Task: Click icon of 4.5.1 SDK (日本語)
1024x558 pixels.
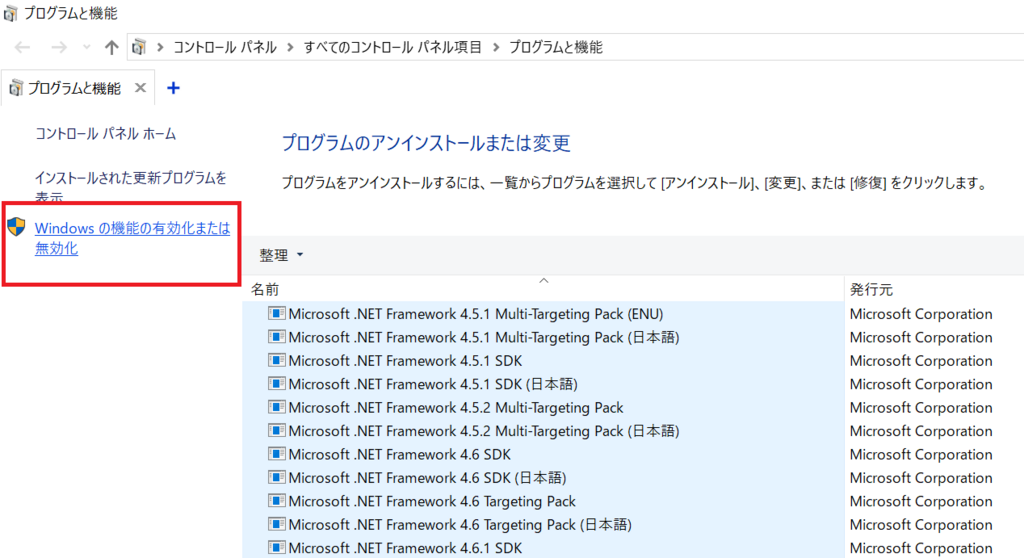Action: (277, 384)
